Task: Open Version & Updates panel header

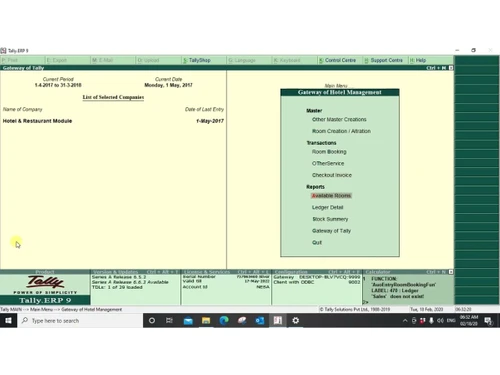Action: [135, 272]
